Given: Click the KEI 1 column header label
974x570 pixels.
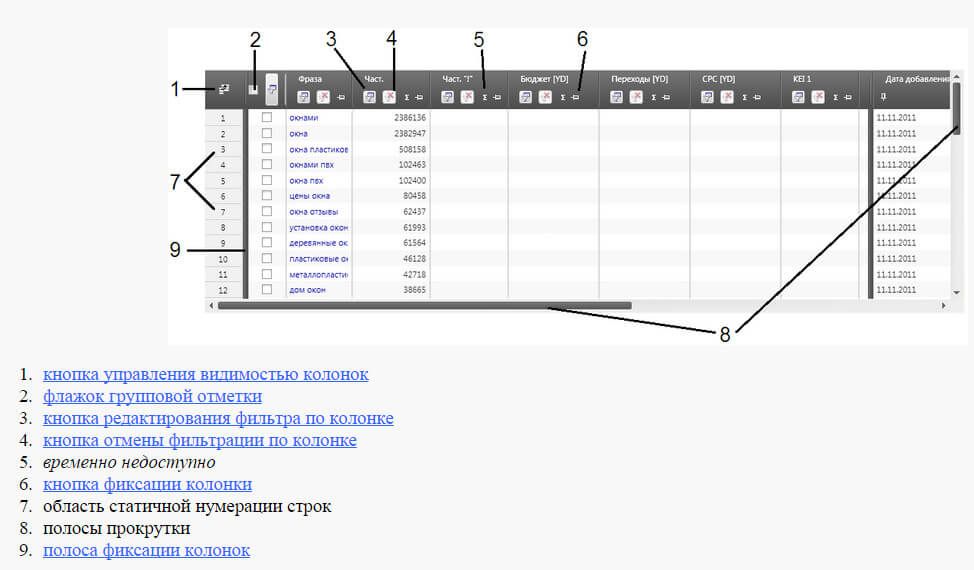Looking at the screenshot, I should click(x=801, y=79).
